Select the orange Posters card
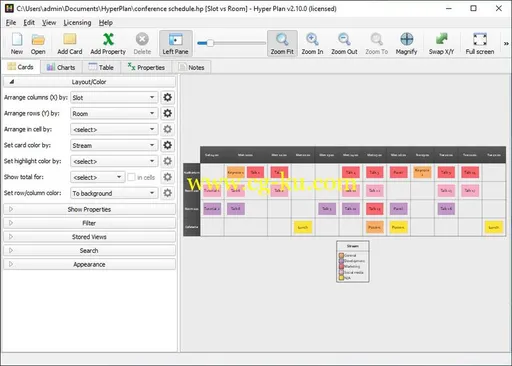This screenshot has height=366, width=512. [x=375, y=227]
